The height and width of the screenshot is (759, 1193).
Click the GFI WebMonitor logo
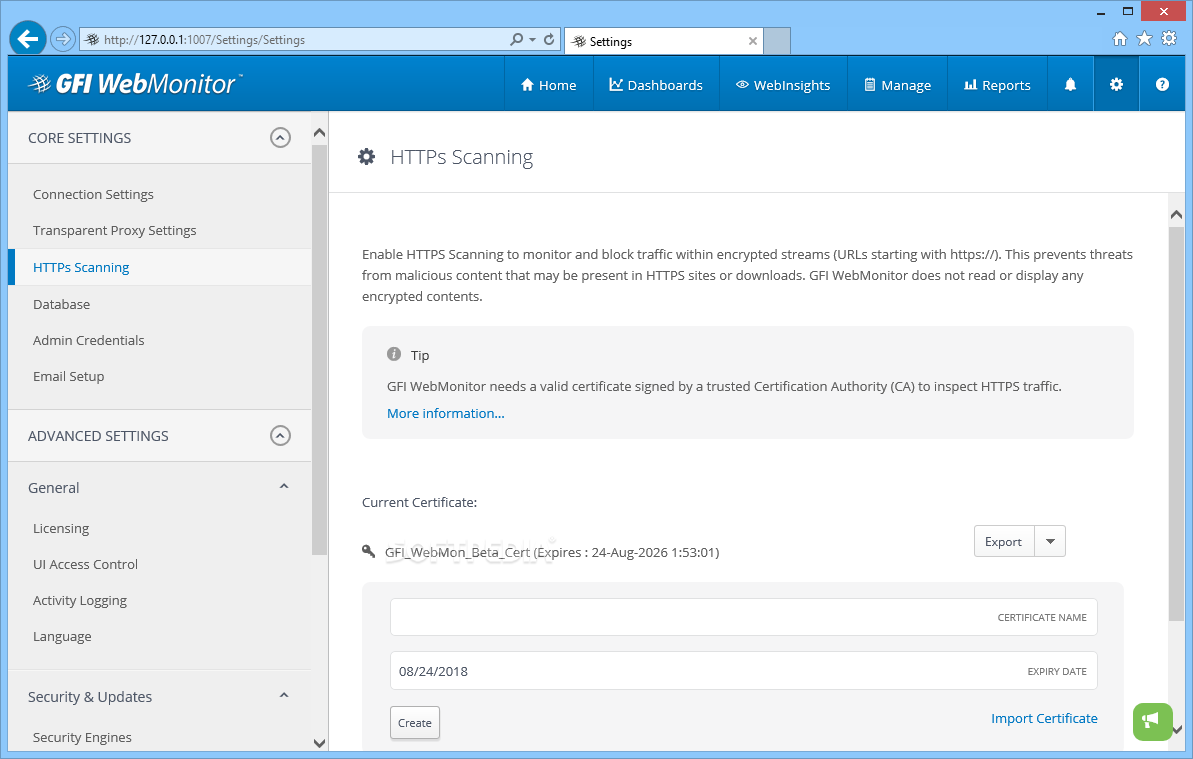click(x=135, y=84)
